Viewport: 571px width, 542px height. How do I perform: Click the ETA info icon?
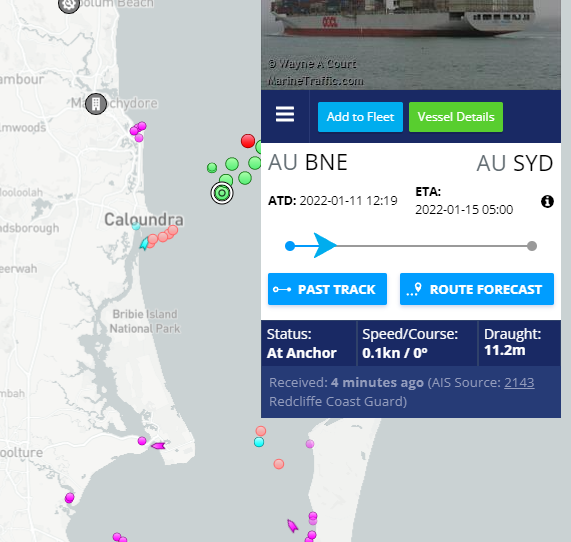[x=547, y=201]
